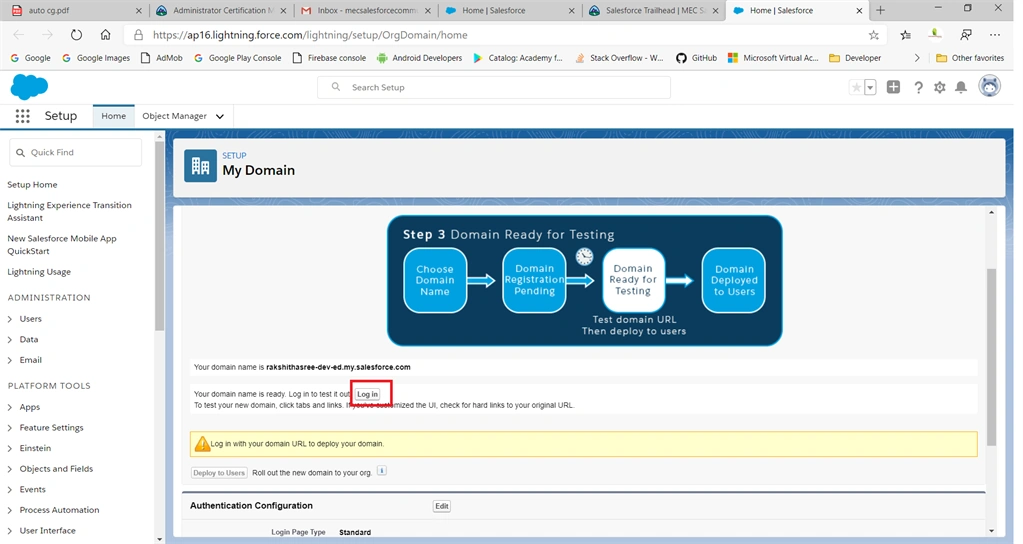
Task: Open Setup Home in sidebar
Action: click(x=32, y=185)
